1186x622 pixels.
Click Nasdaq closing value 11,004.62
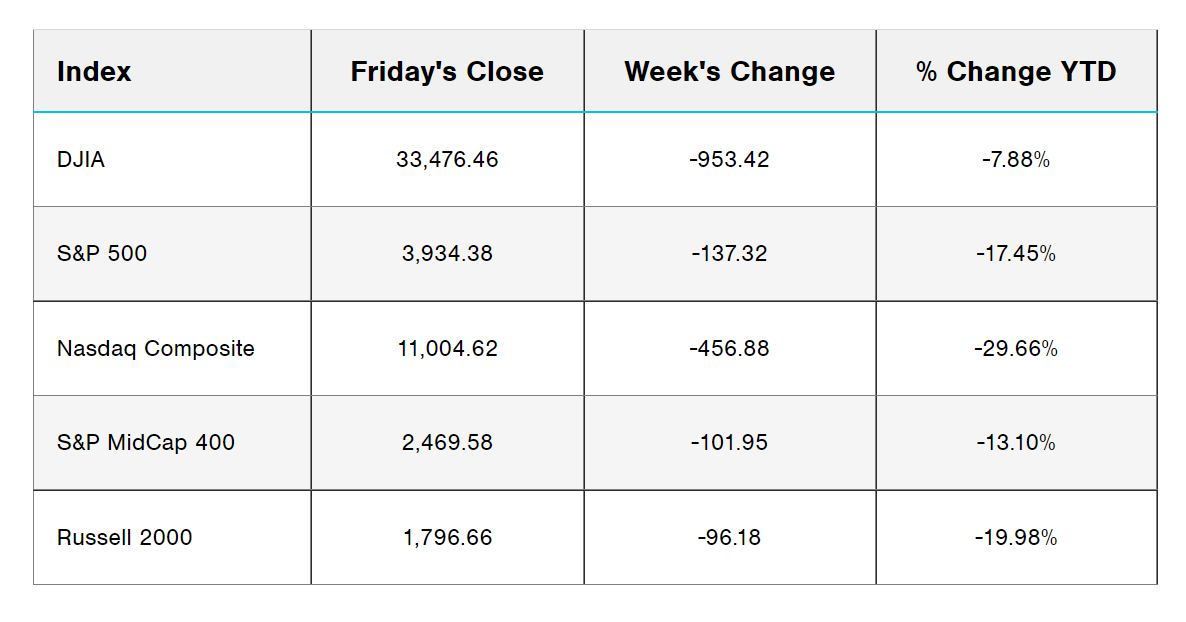[447, 349]
